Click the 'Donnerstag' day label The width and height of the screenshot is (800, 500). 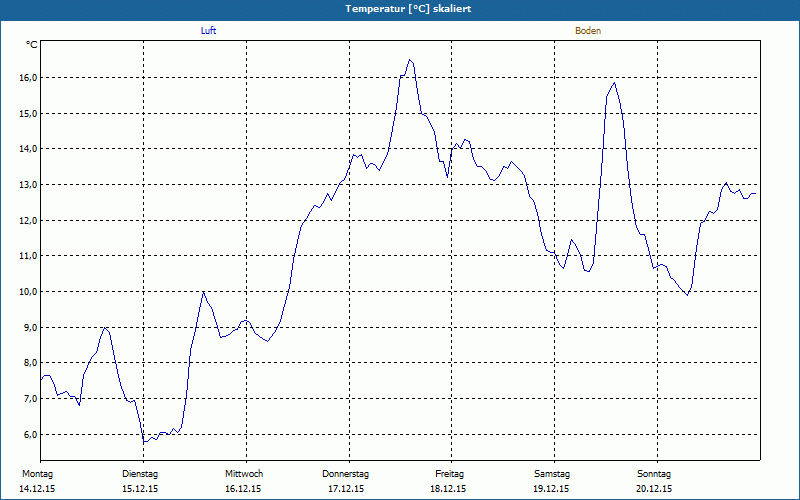click(x=345, y=473)
